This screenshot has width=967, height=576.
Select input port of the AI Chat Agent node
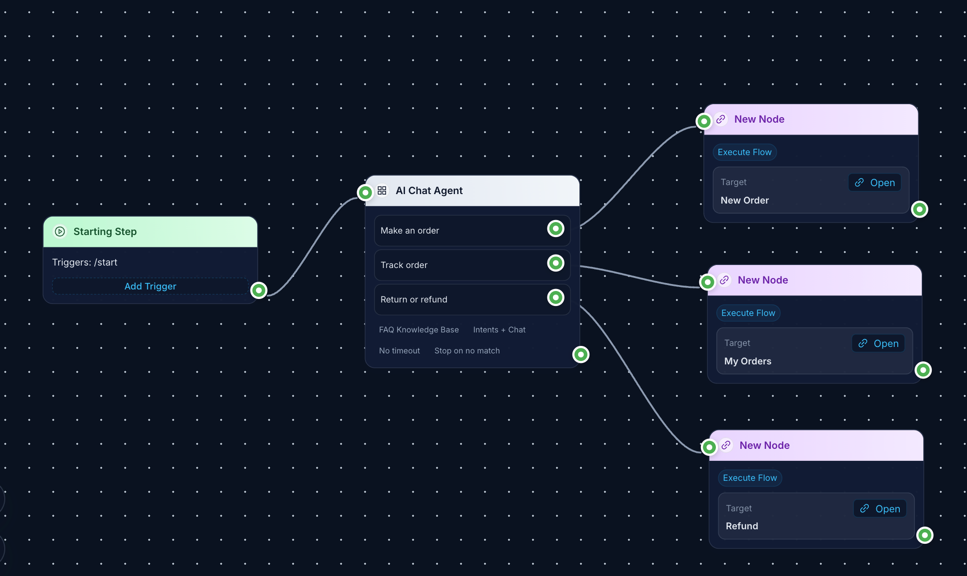(x=364, y=192)
